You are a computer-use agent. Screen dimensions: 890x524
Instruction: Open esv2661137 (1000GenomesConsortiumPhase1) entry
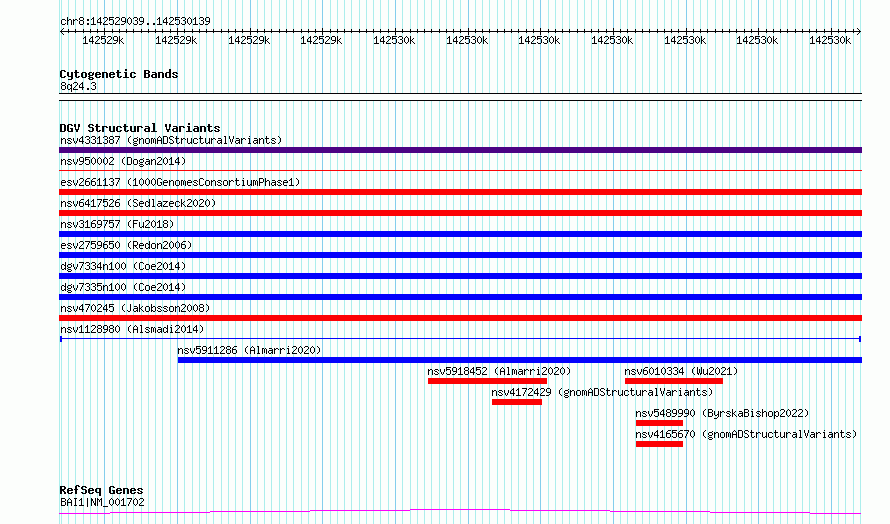180,182
